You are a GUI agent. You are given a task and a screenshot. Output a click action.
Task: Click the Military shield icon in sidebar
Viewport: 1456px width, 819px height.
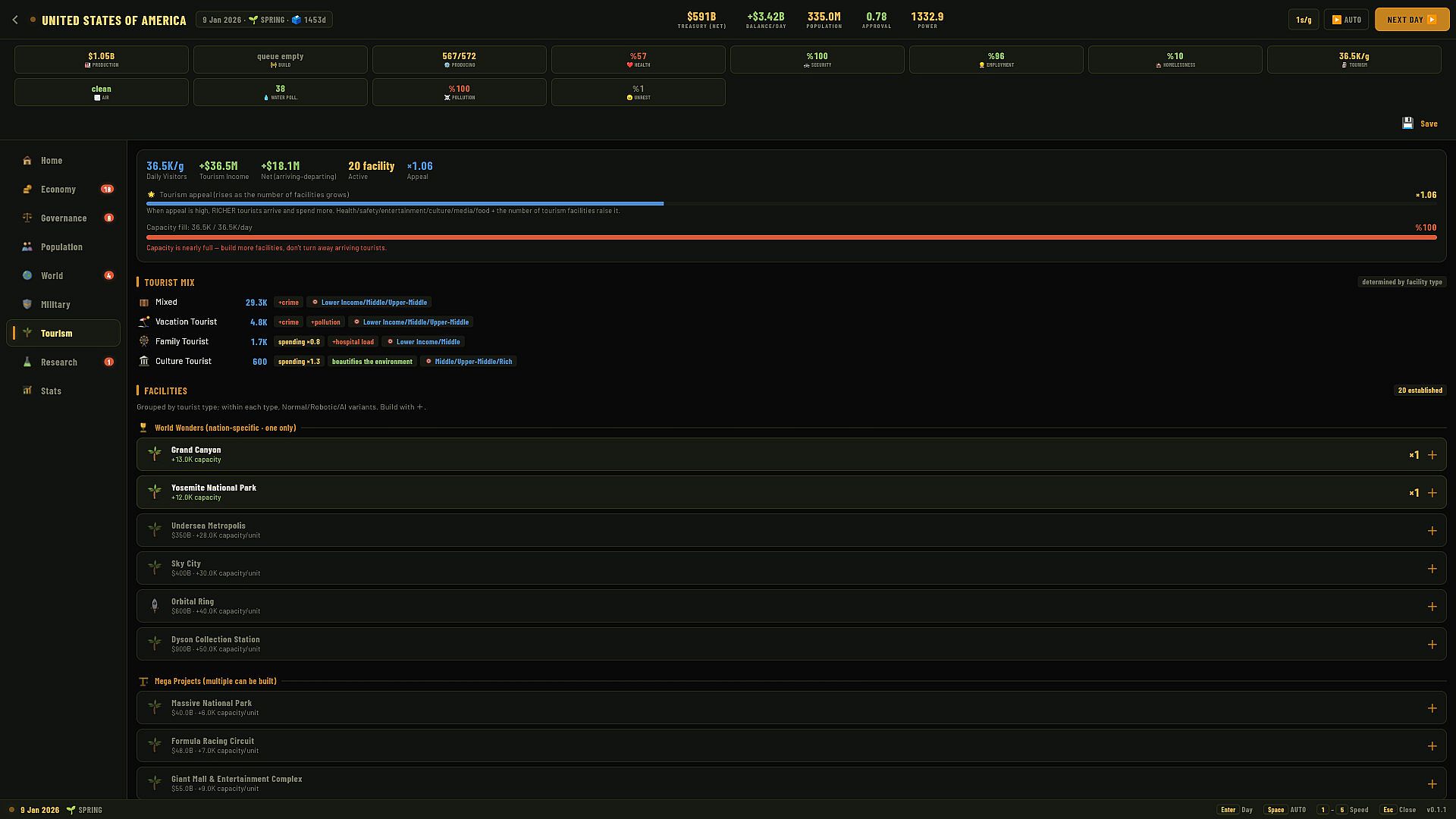(x=27, y=305)
